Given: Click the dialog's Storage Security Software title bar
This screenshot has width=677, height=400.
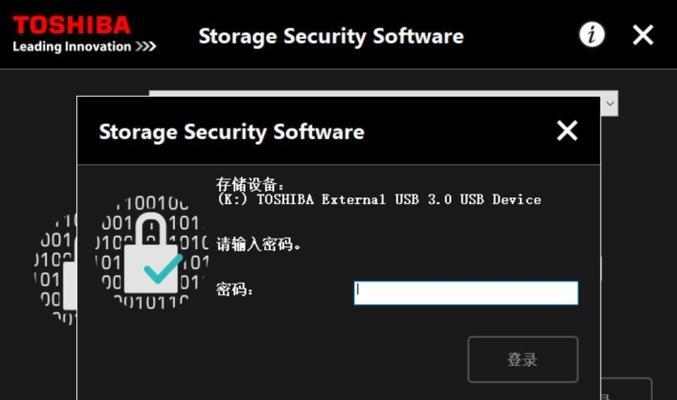Looking at the screenshot, I should coord(338,131).
